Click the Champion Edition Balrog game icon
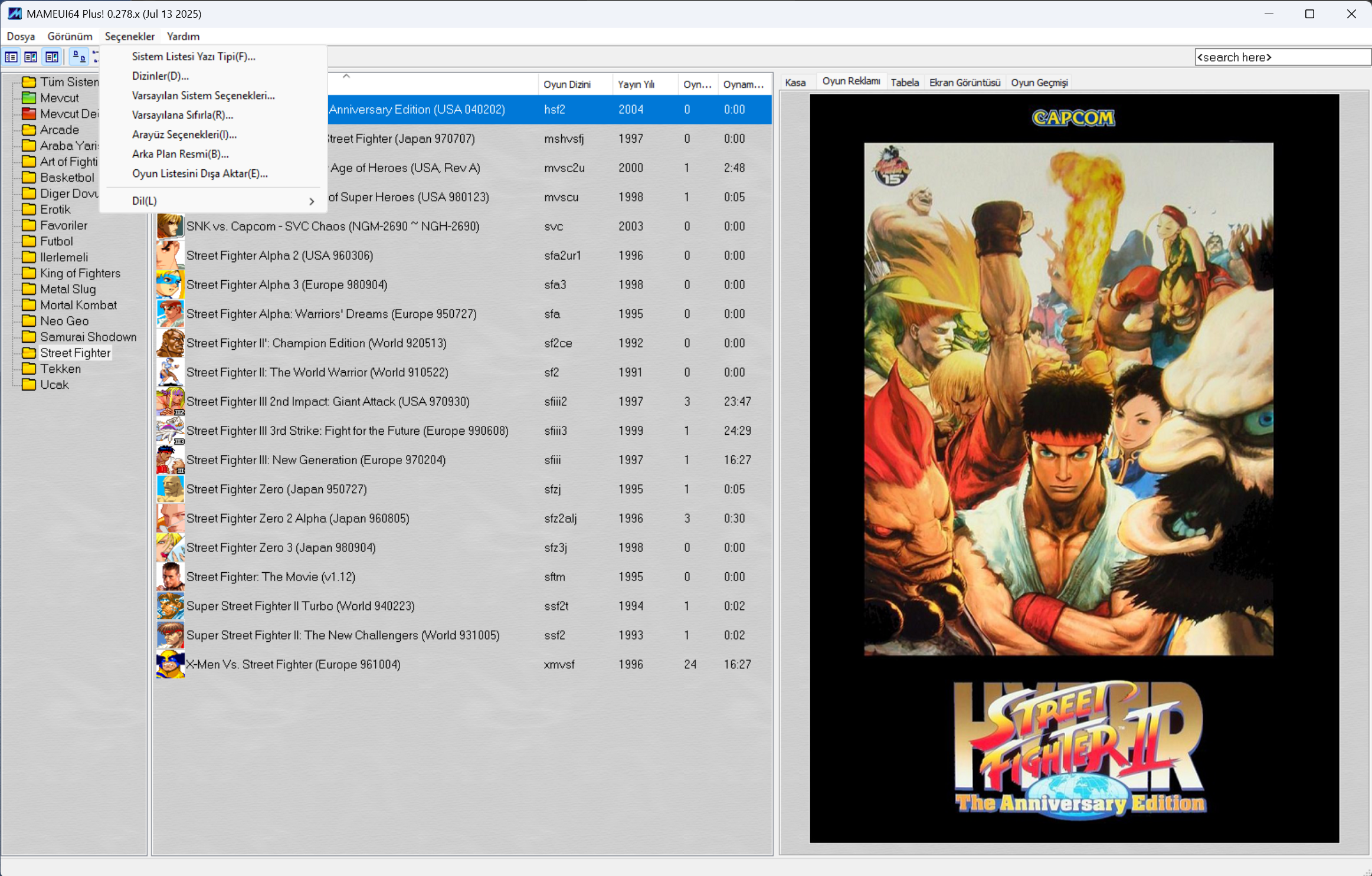 coord(170,343)
